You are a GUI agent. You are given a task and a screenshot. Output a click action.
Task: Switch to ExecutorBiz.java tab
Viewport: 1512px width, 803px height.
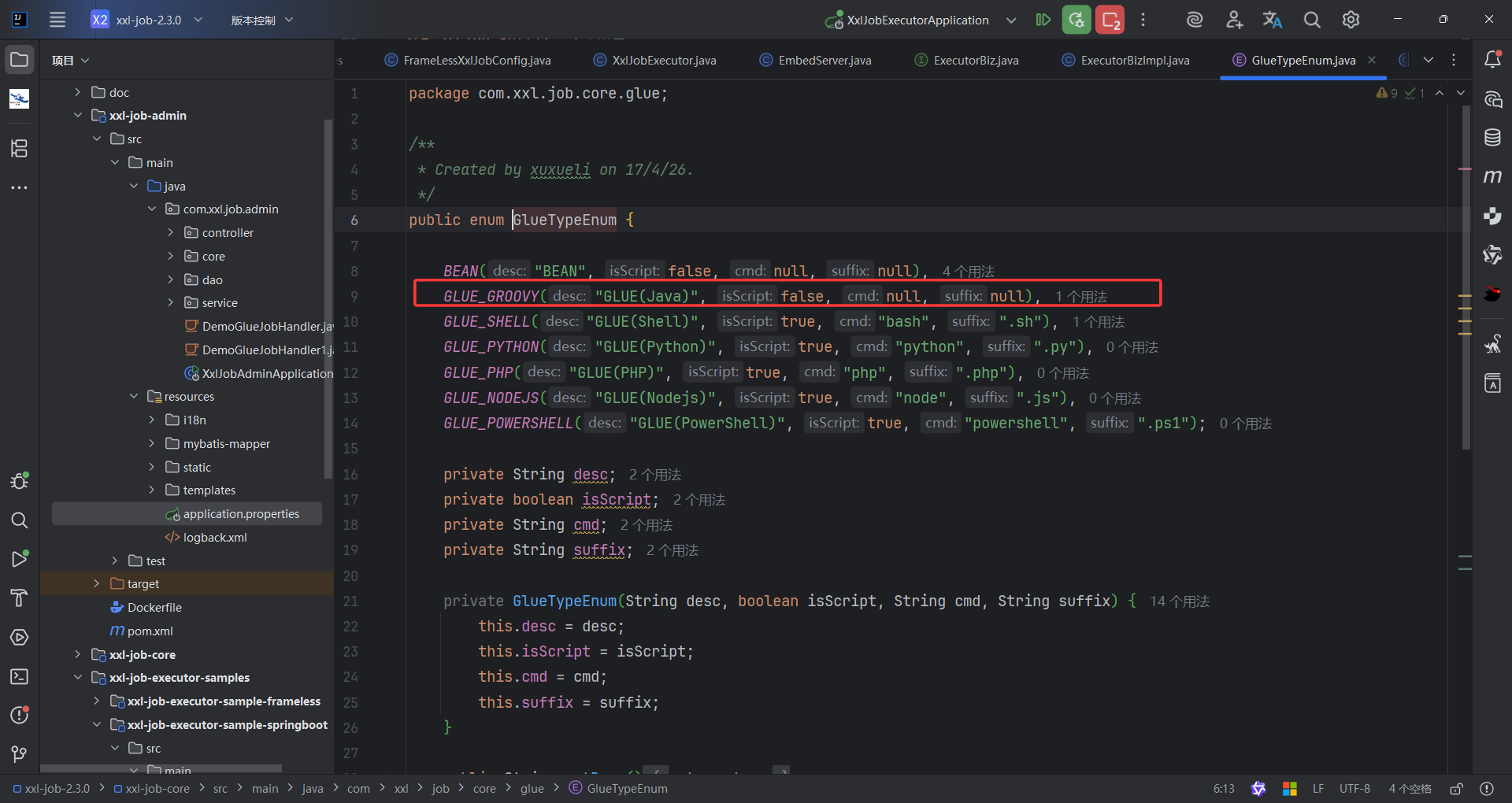tap(966, 61)
